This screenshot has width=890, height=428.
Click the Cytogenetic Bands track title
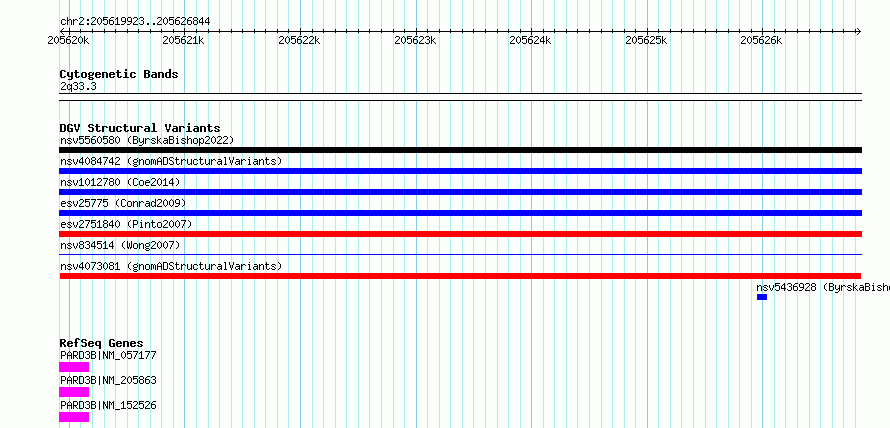point(119,74)
